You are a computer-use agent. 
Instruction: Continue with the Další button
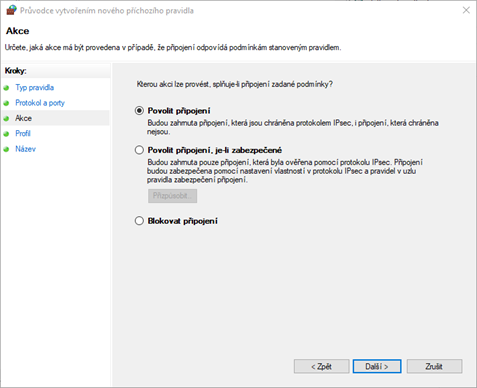377,366
